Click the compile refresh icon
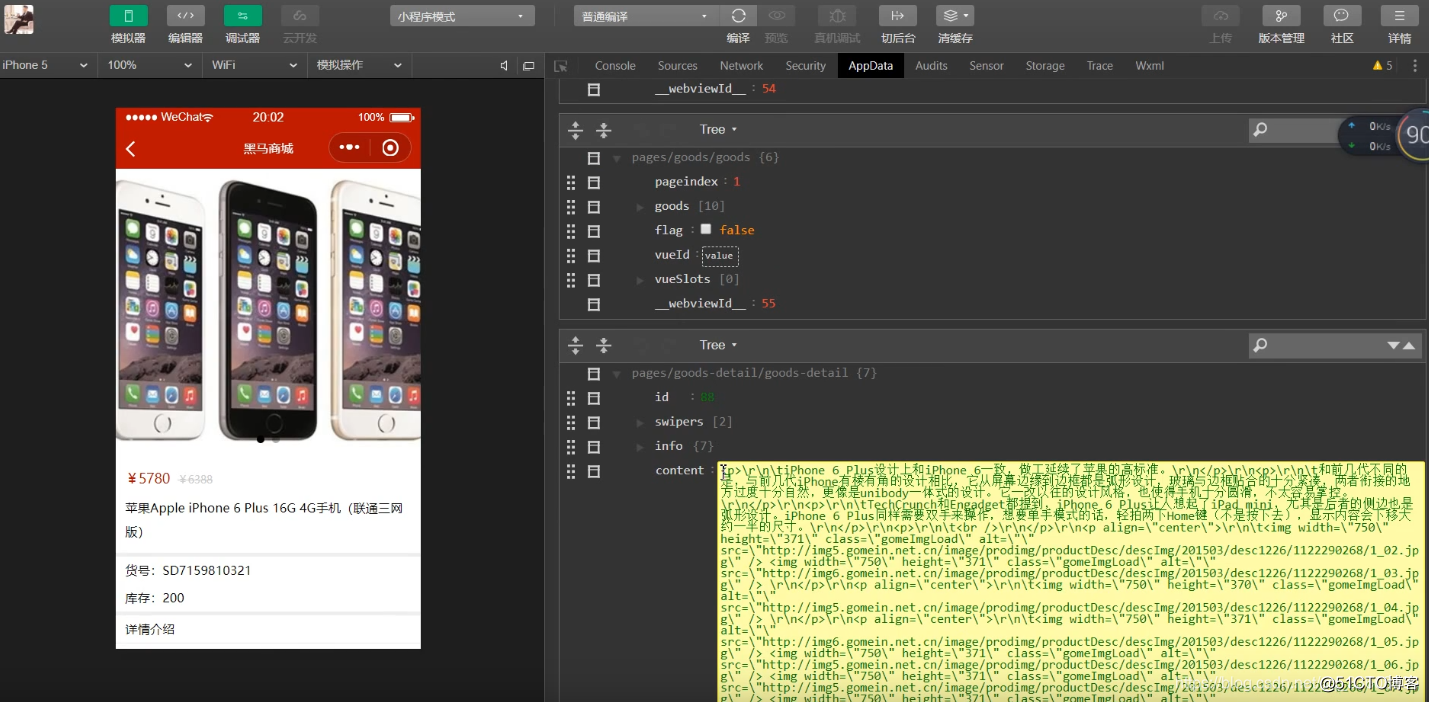Viewport: 1429px width, 702px height. [x=738, y=16]
